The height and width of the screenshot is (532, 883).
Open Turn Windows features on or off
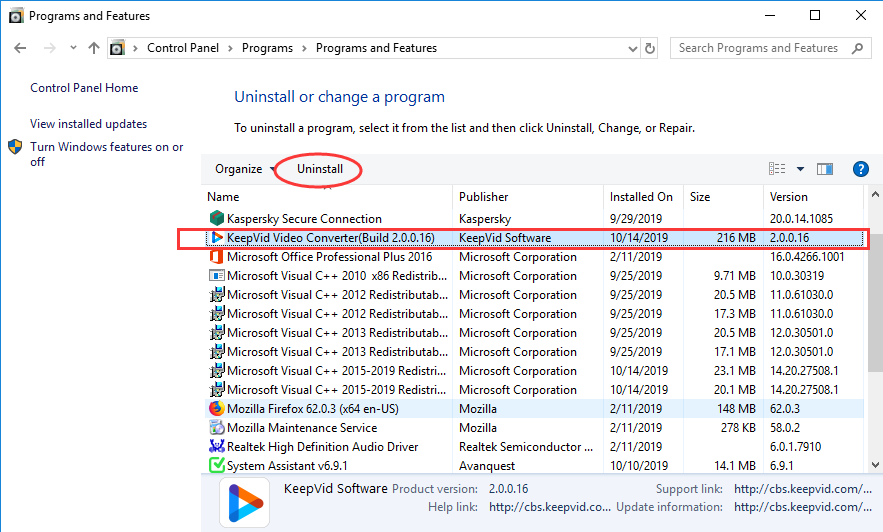click(x=106, y=154)
